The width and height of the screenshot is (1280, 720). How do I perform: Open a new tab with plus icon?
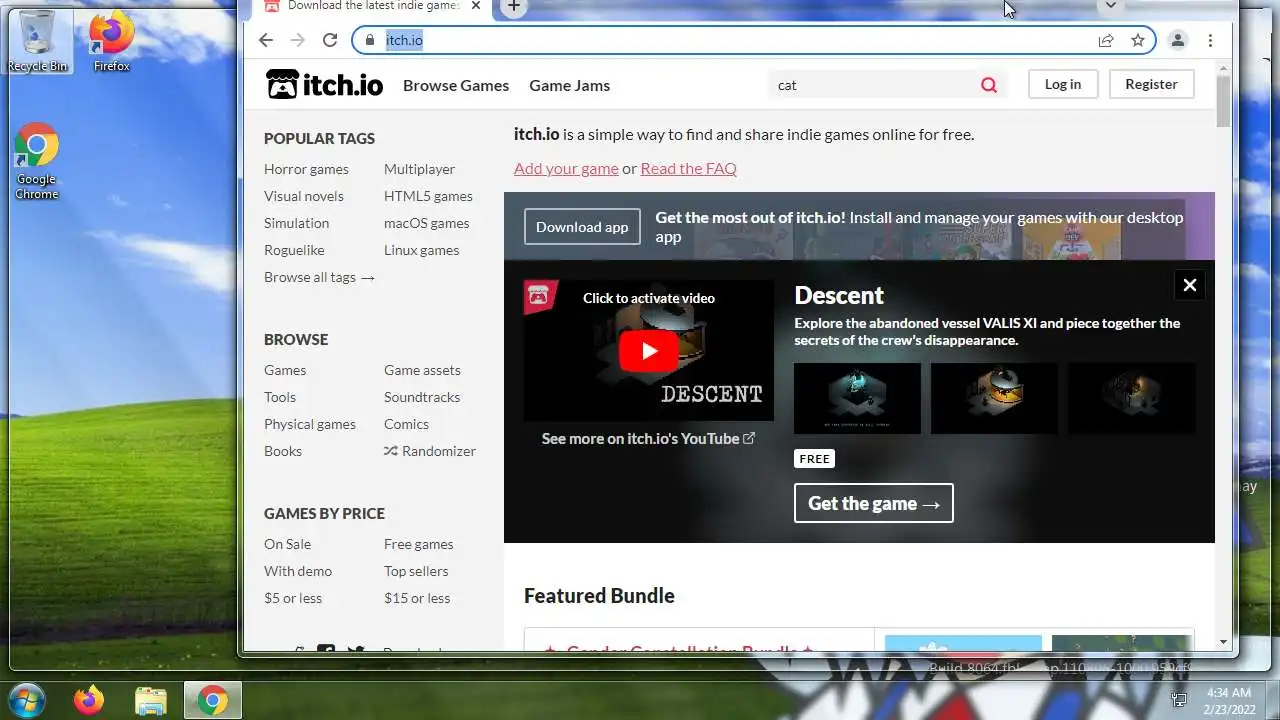[x=514, y=6]
